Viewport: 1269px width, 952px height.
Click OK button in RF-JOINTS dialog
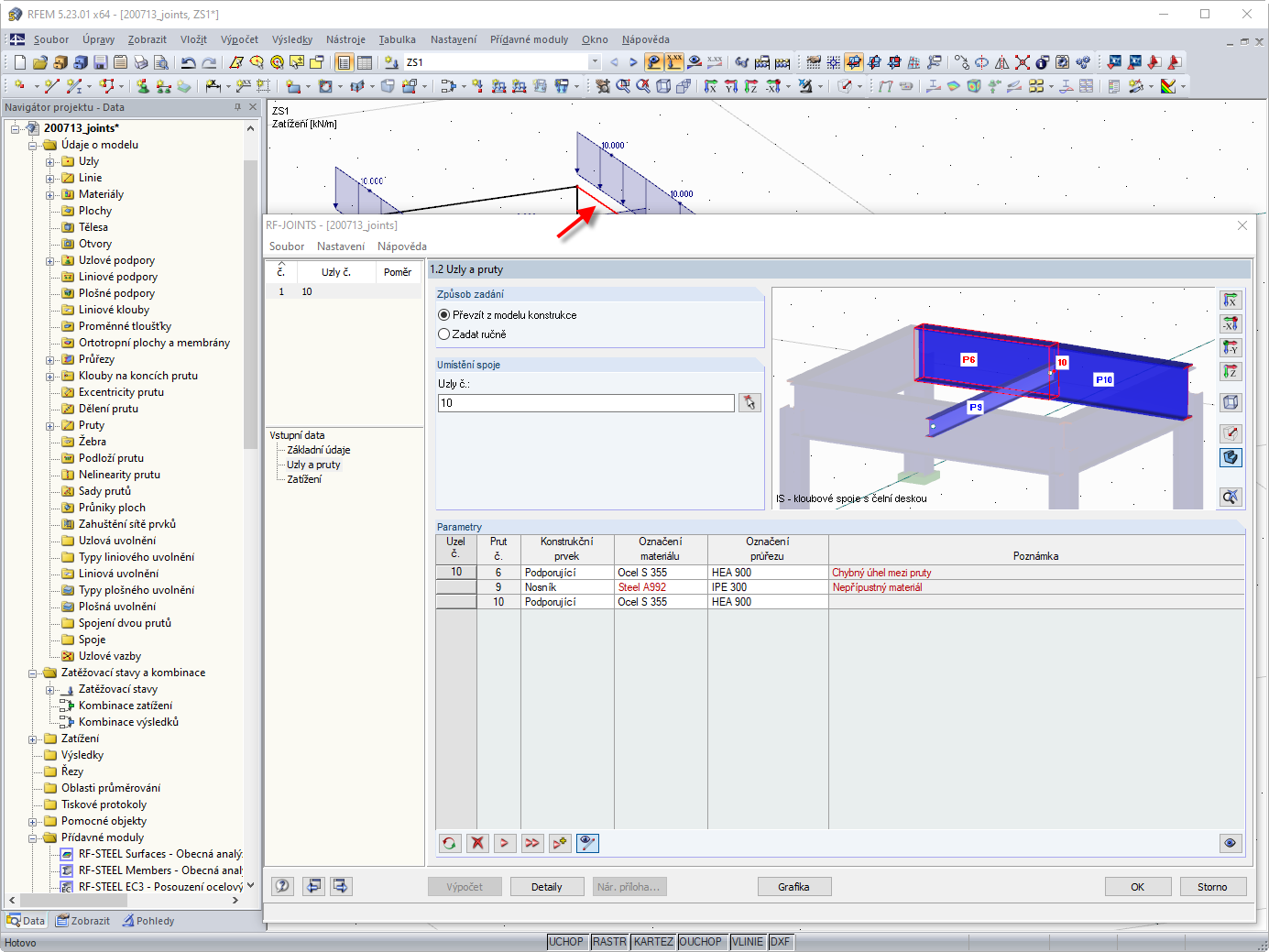pyautogui.click(x=1138, y=887)
